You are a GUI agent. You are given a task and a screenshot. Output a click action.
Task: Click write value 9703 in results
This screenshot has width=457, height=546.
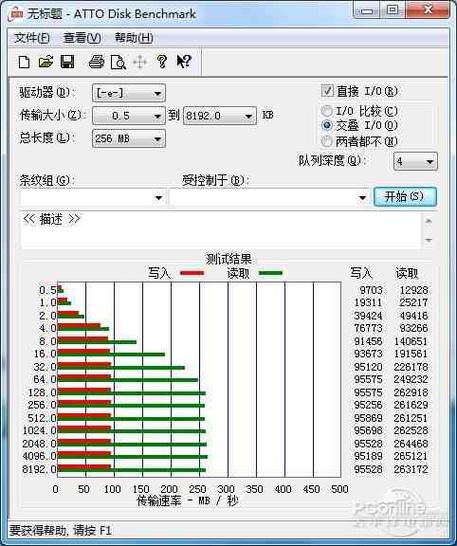click(x=371, y=290)
